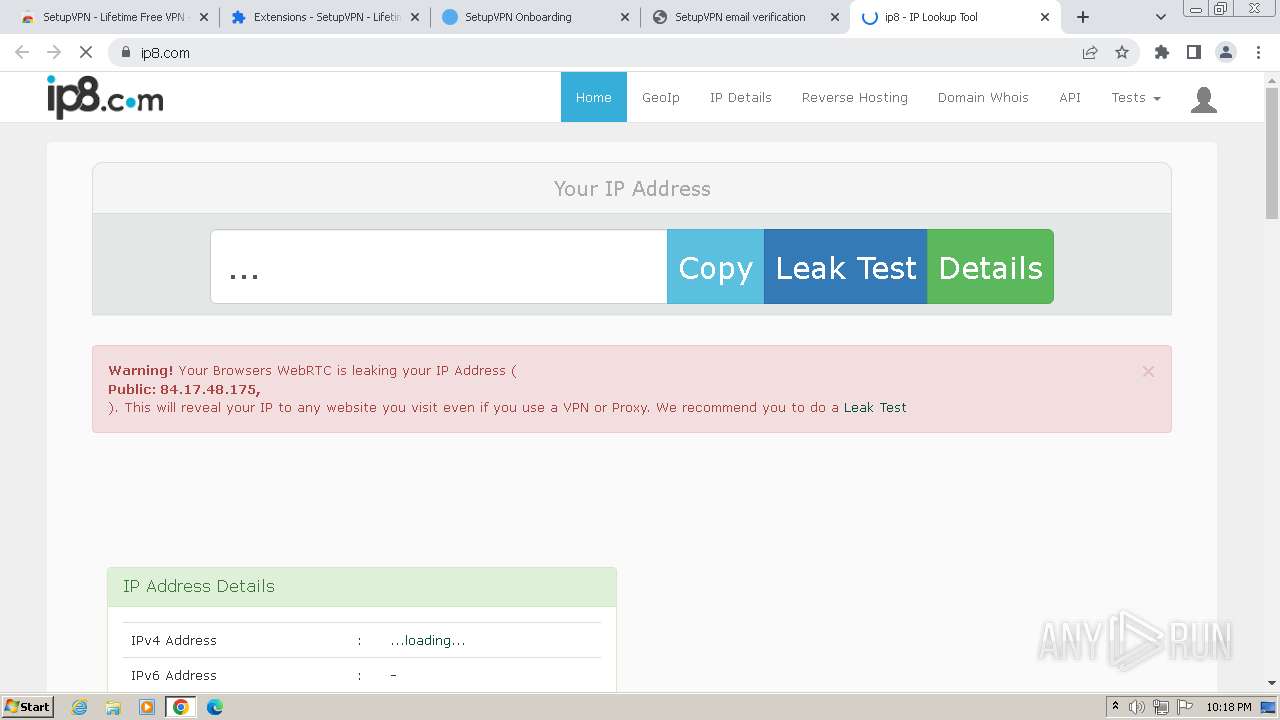The width and height of the screenshot is (1280, 720).
Task: Select the IP Address Details heading
Action: tap(199, 586)
